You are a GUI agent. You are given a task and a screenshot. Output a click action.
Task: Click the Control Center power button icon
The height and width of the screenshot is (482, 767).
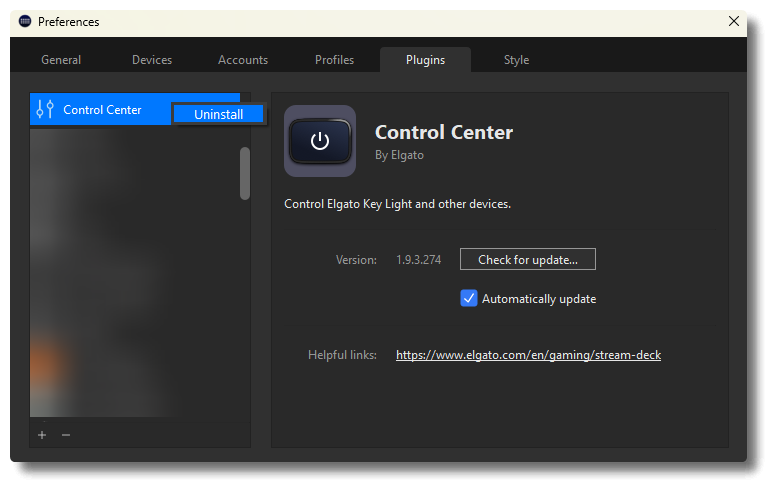coord(320,141)
